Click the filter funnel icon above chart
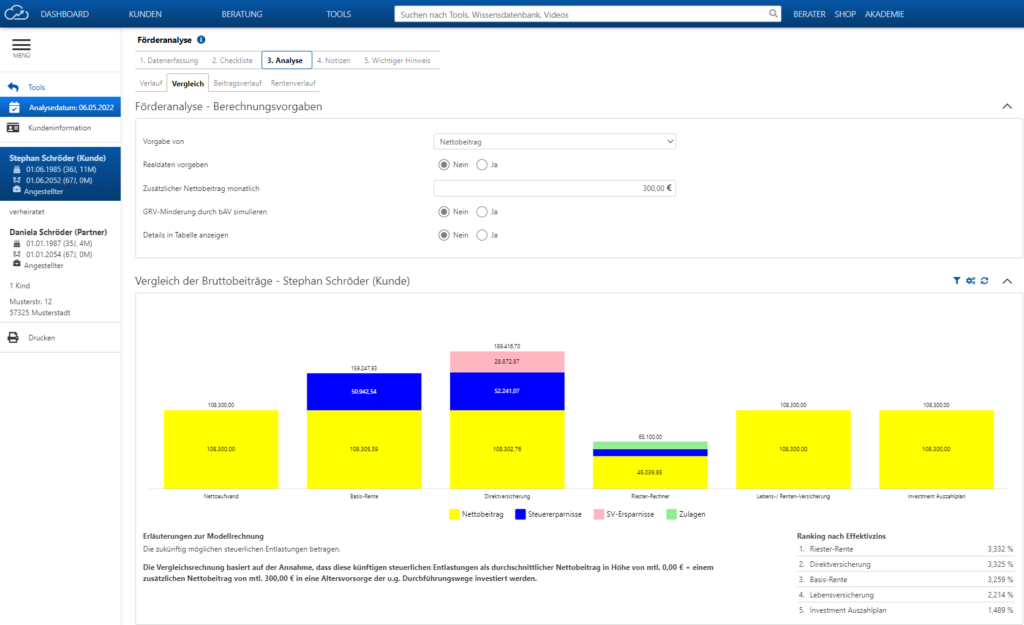This screenshot has width=1024, height=625. (956, 281)
